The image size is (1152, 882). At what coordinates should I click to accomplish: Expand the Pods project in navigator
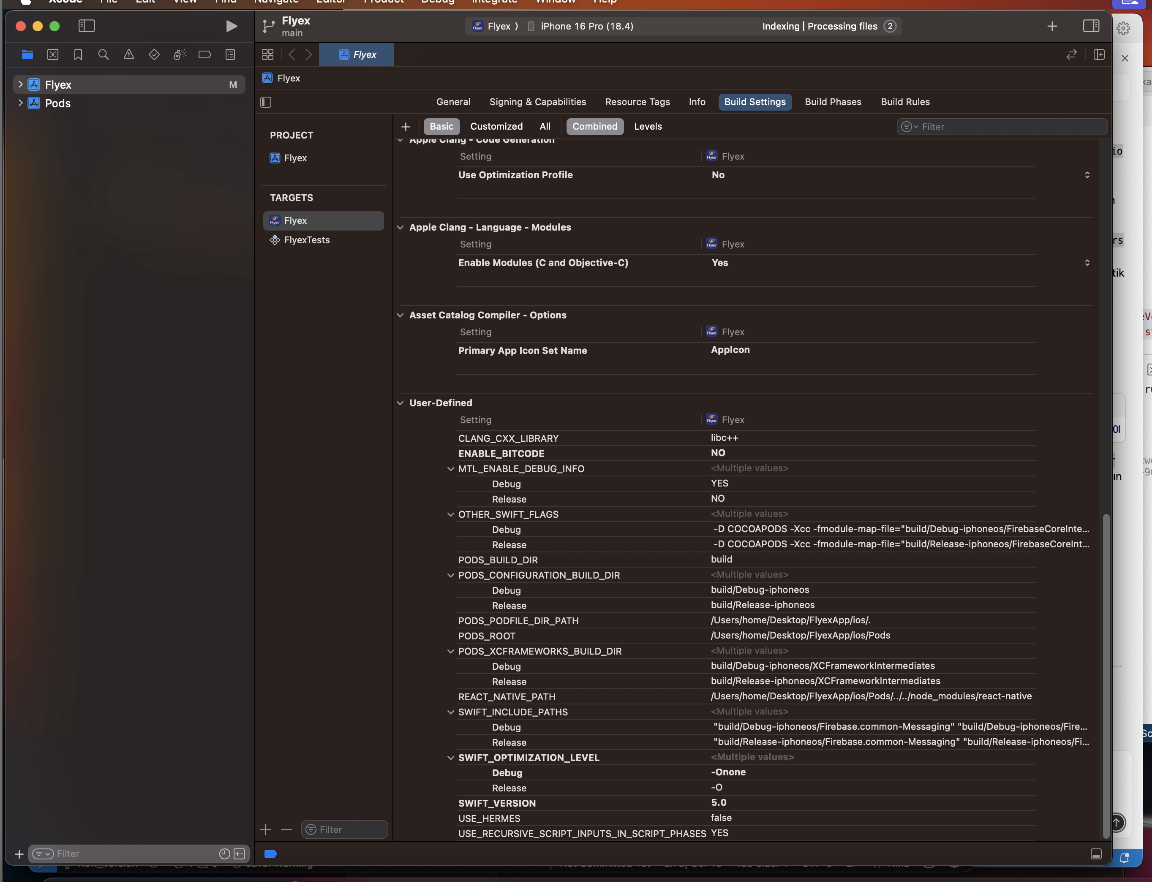click(20, 103)
